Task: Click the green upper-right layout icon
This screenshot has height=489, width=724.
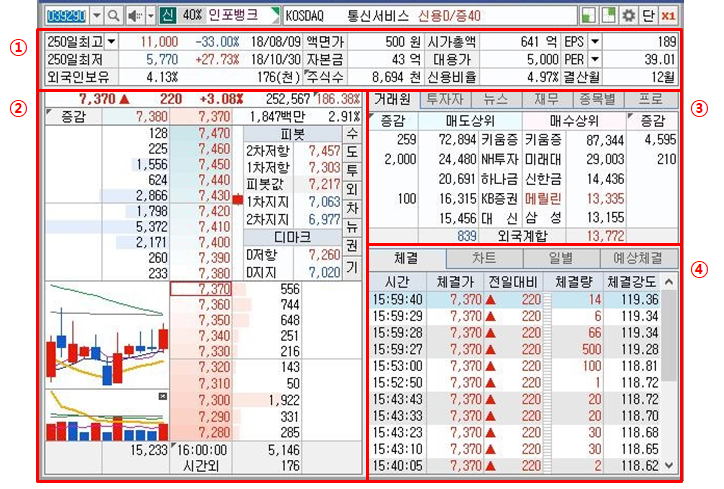Action: pos(609,16)
